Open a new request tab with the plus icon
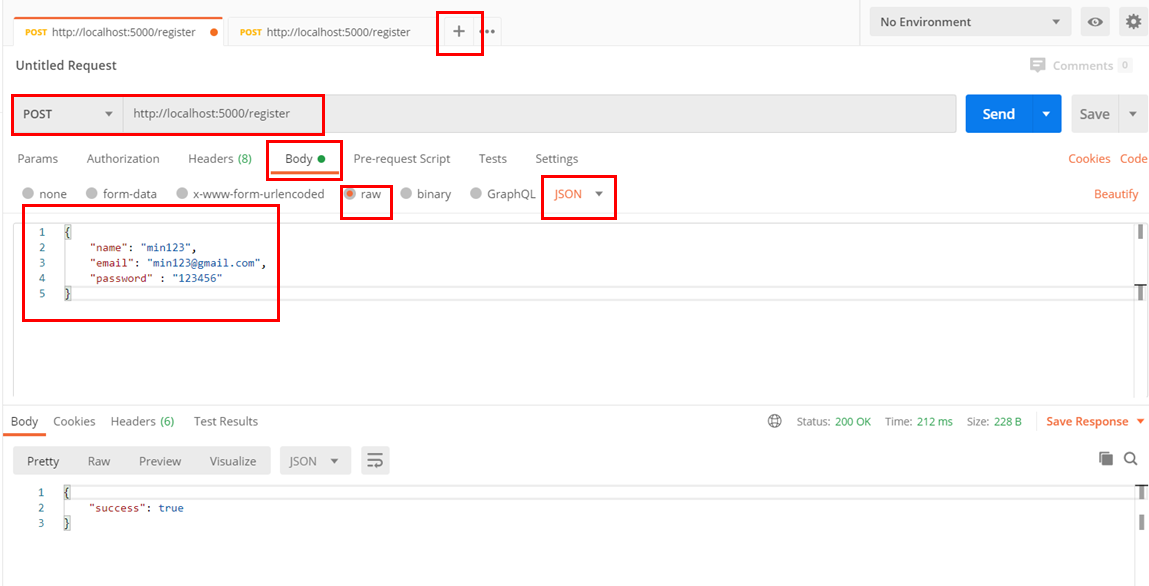Image resolution: width=1149 pixels, height=586 pixels. tap(459, 31)
